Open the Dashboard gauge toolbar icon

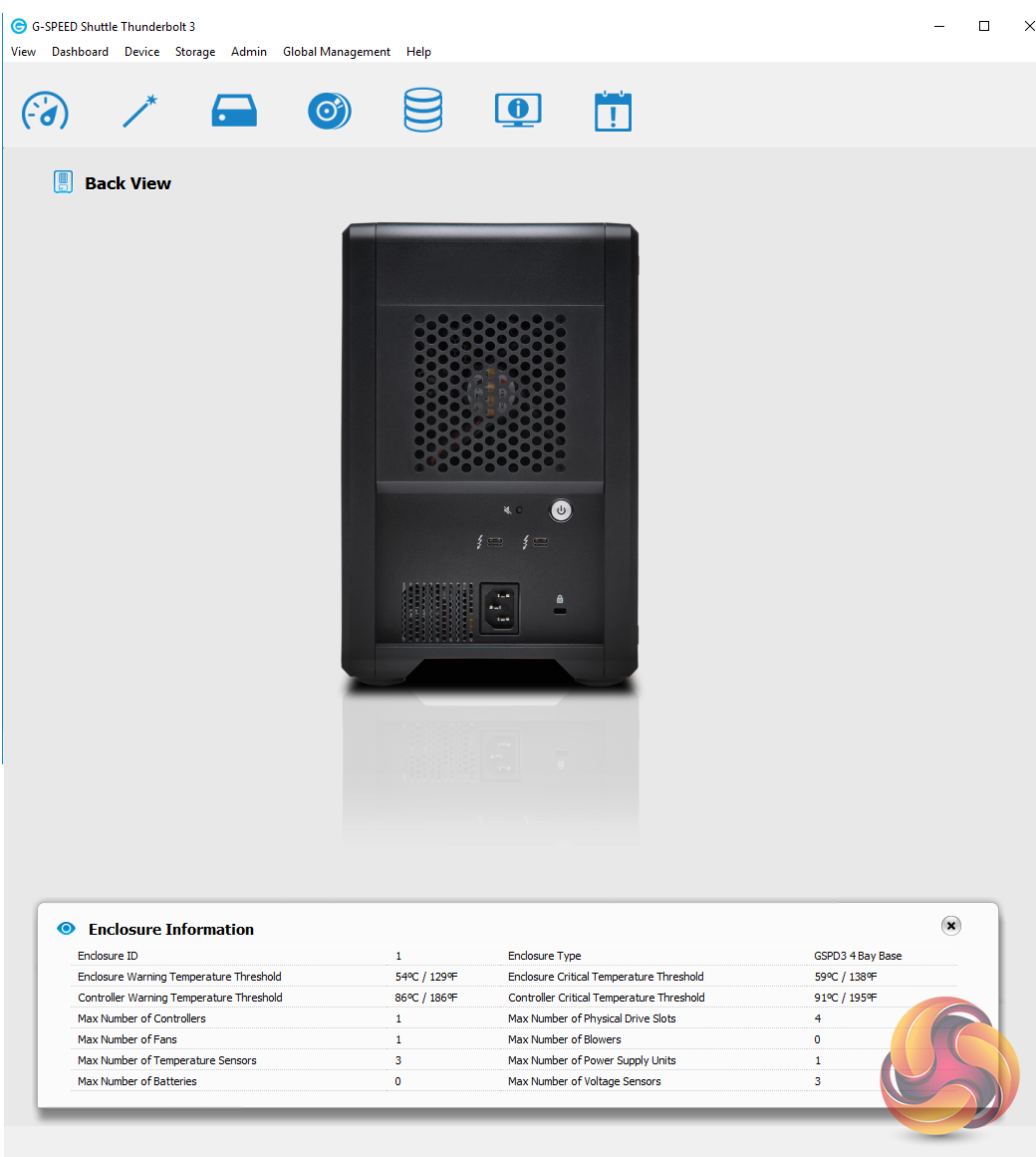pyautogui.click(x=45, y=112)
